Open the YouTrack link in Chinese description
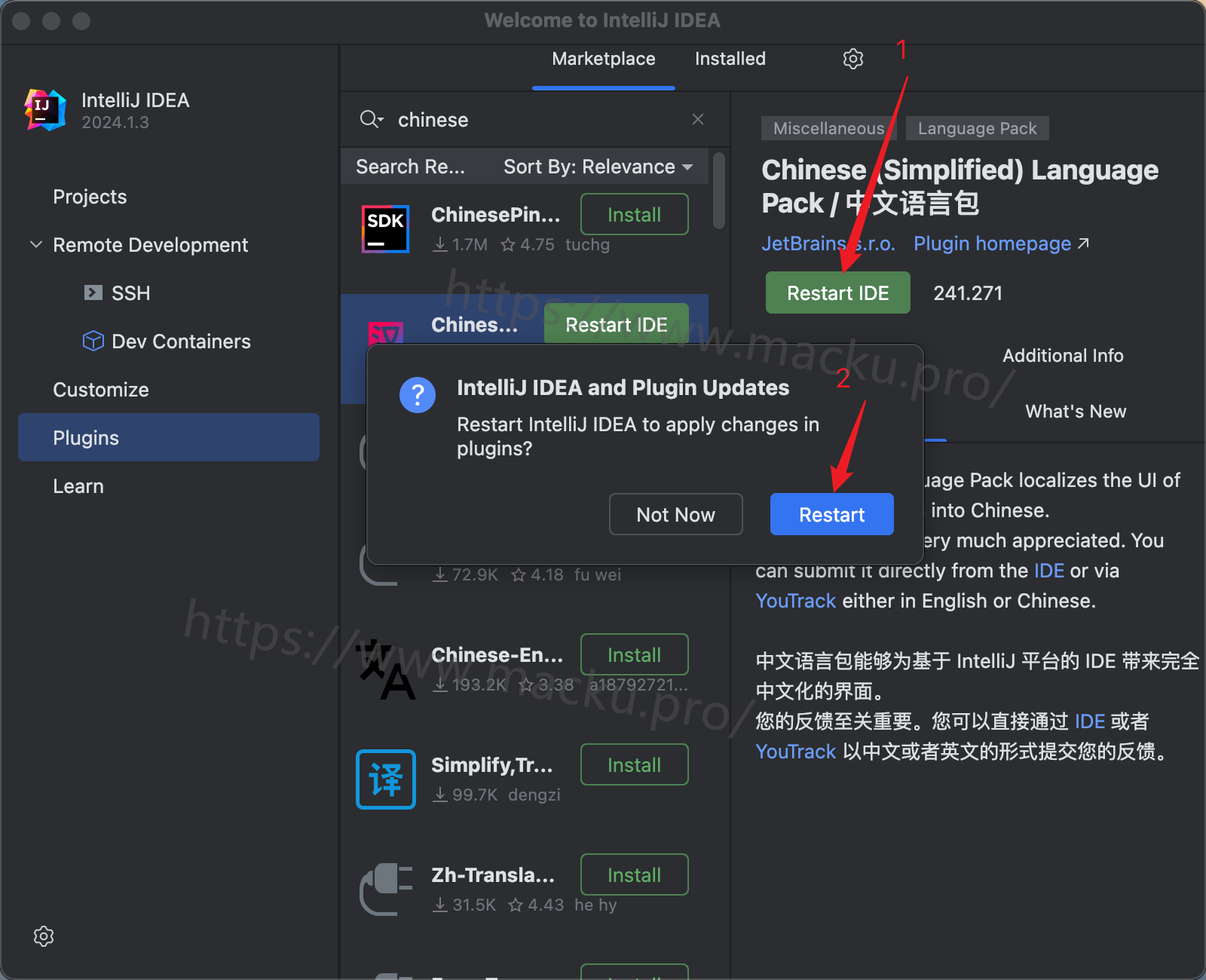This screenshot has width=1206, height=980. coord(795,752)
